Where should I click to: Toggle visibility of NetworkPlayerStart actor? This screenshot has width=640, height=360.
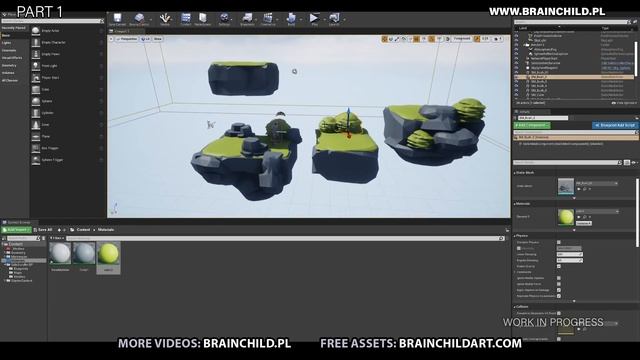pyautogui.click(x=516, y=58)
